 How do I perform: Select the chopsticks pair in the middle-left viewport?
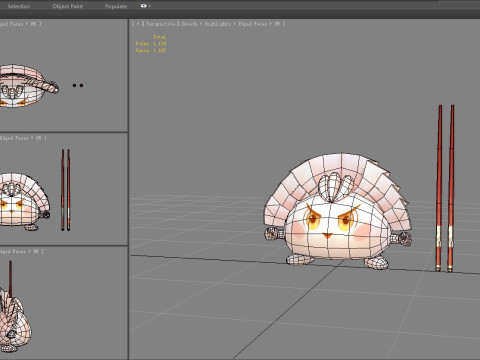pyautogui.click(x=66, y=190)
